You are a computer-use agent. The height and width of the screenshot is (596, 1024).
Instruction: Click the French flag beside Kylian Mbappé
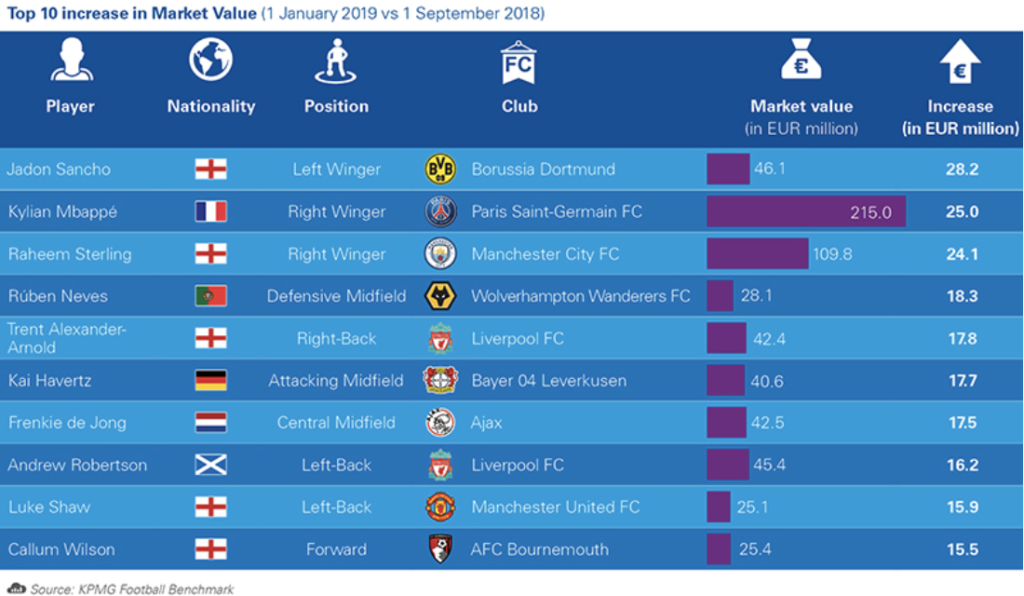coord(211,212)
